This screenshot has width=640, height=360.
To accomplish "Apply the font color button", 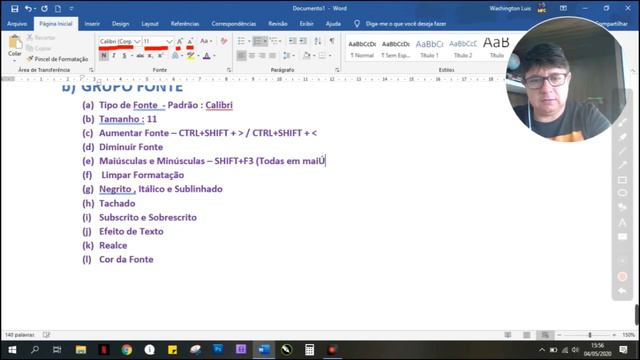I will tap(207, 56).
